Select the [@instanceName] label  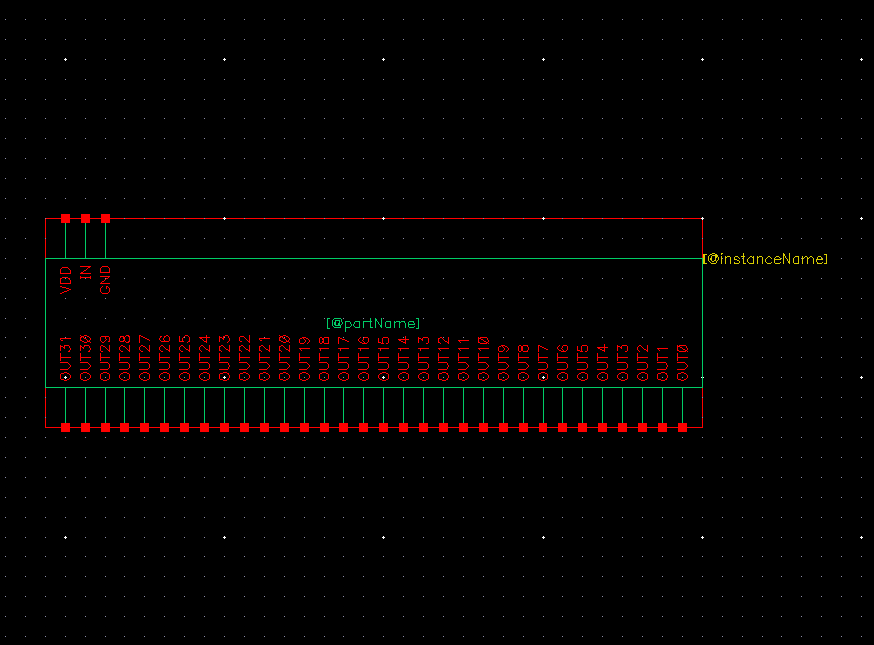(x=766, y=259)
